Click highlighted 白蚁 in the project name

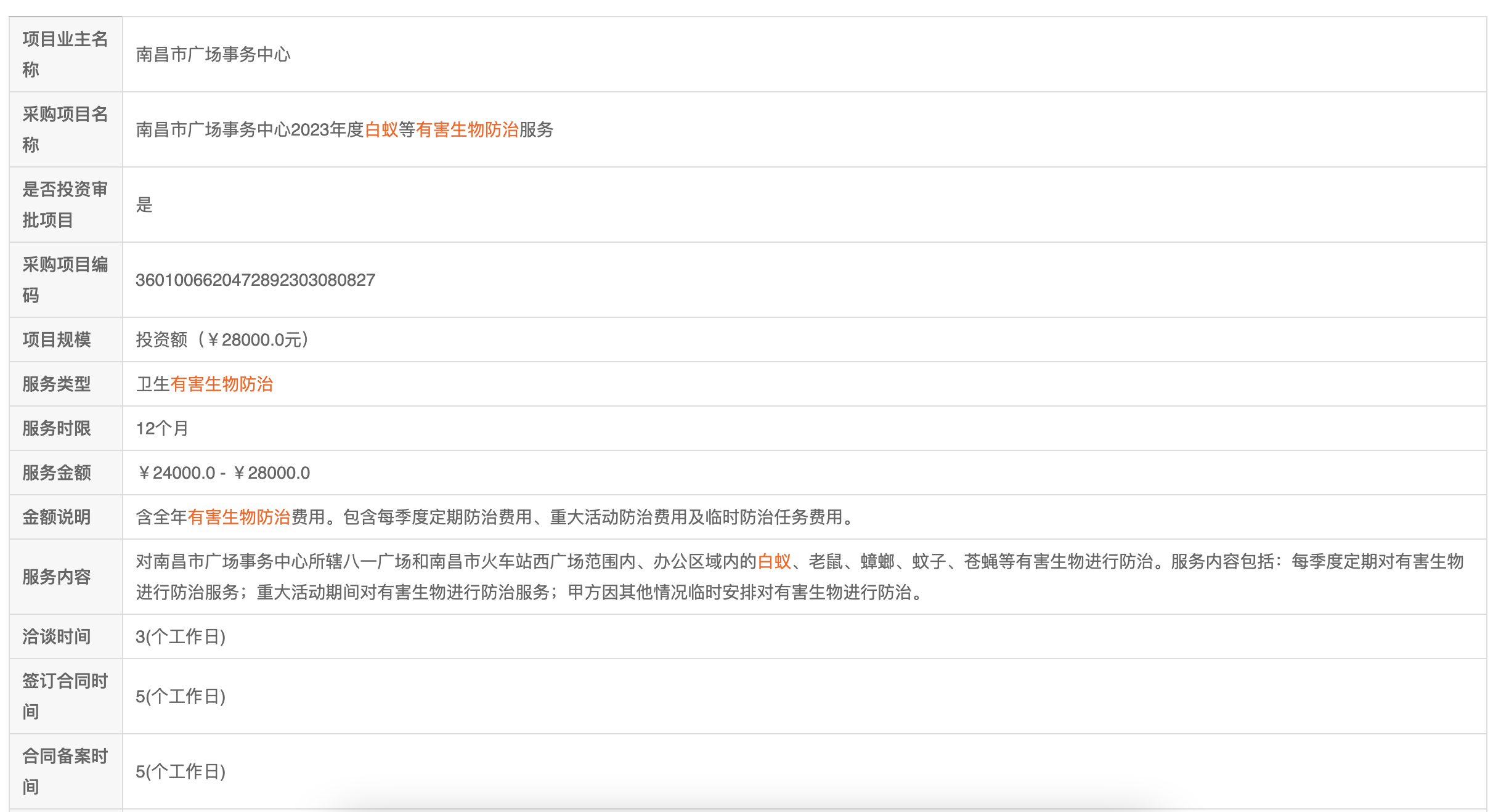click(x=381, y=129)
